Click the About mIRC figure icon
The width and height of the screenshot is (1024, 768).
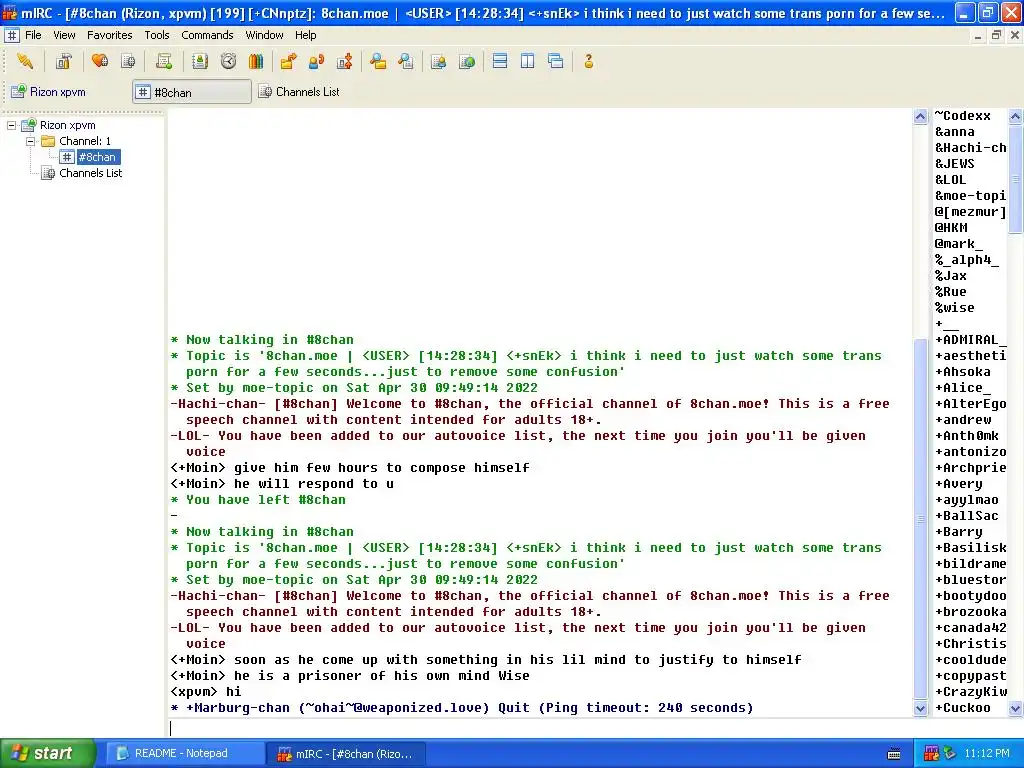(x=588, y=61)
